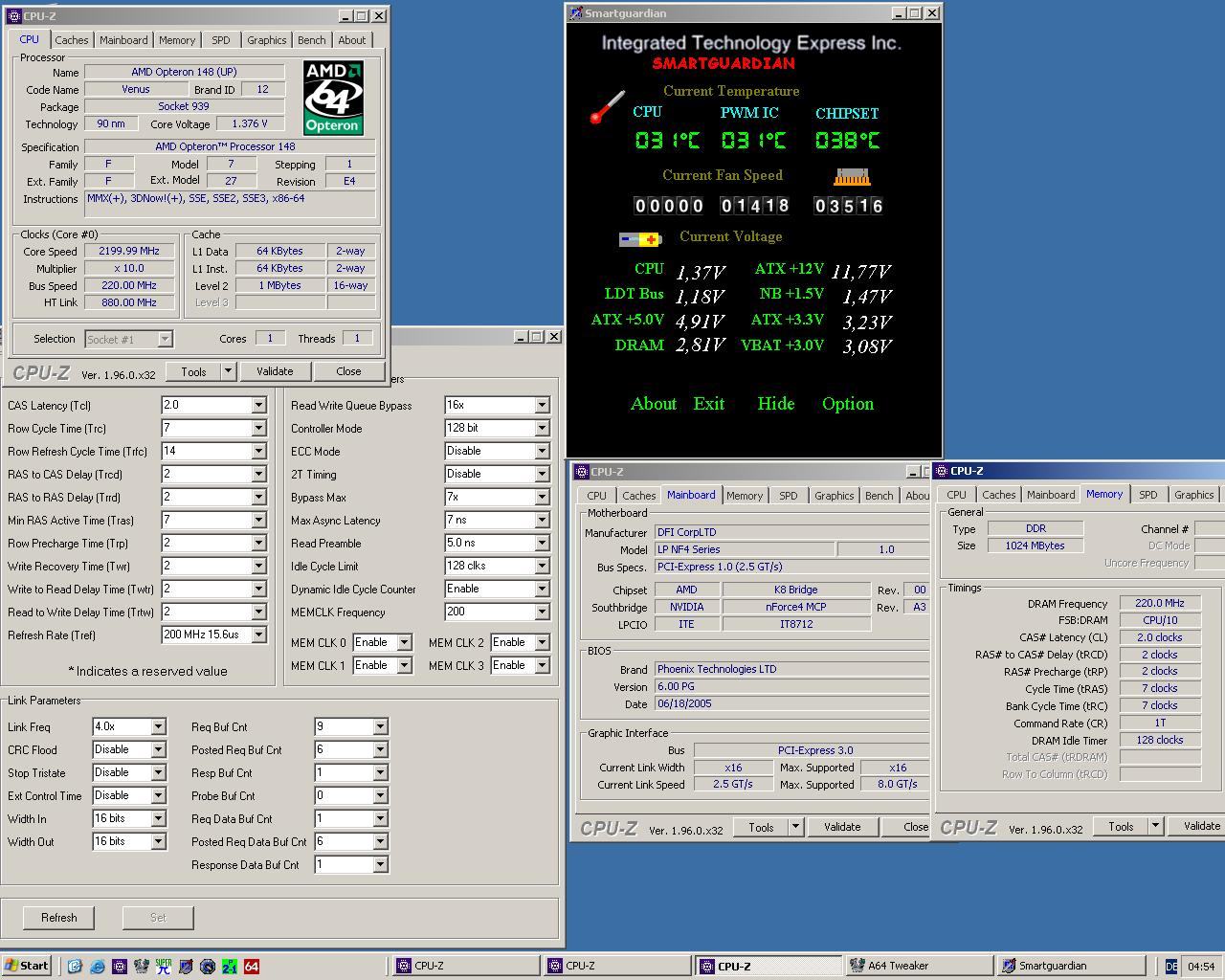Click the CPU temperature reading in Smartguardian

(x=667, y=141)
